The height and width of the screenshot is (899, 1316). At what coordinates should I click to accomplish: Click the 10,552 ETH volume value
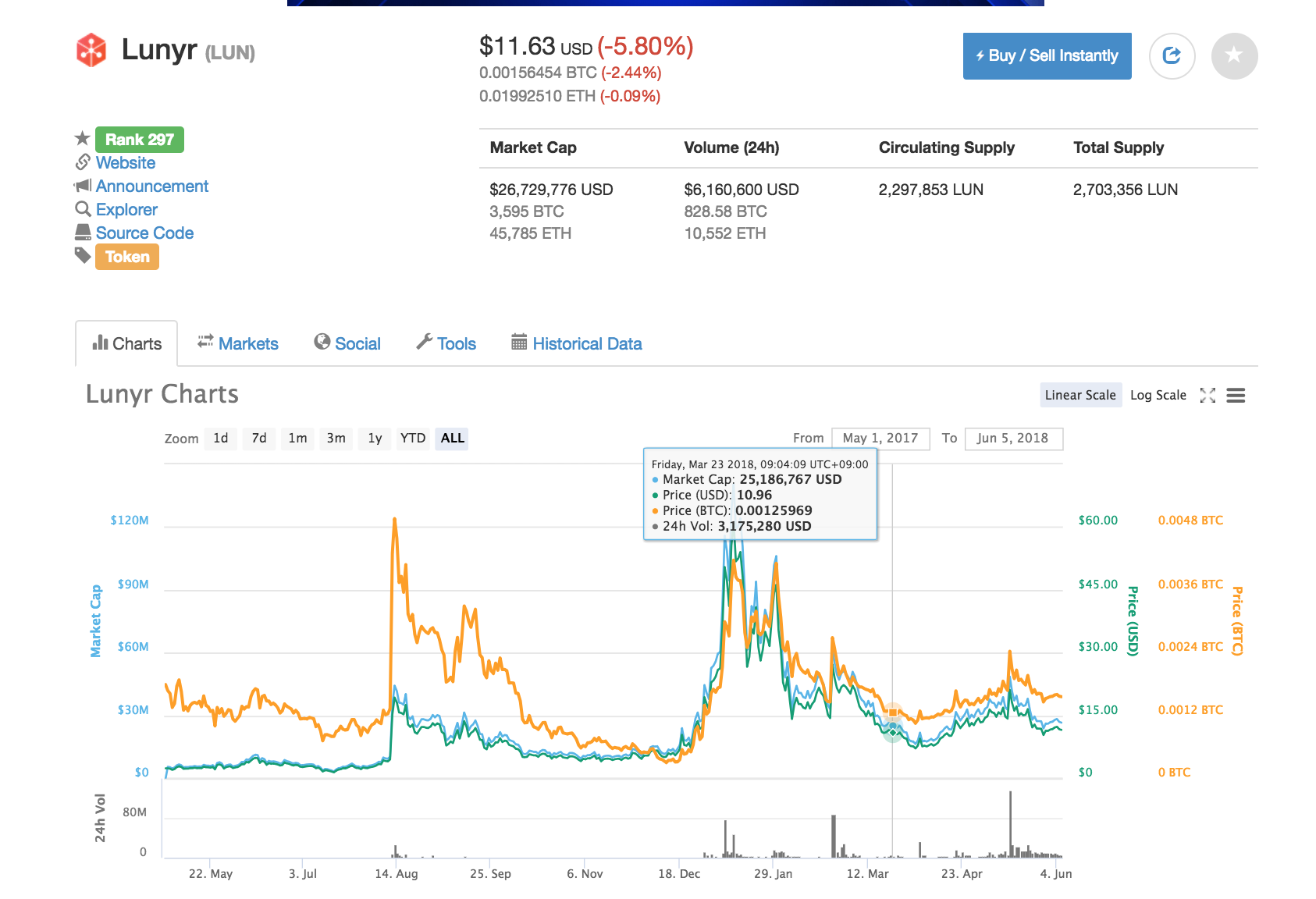coord(725,233)
